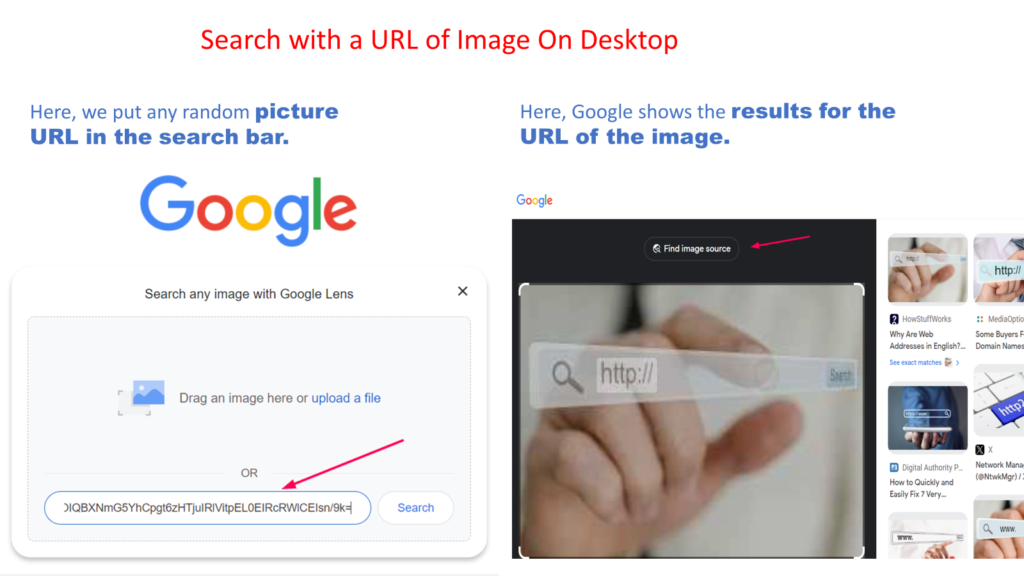Open 'Why Are Web Addresses in English' result
The height and width of the screenshot is (576, 1024).
pos(927,340)
